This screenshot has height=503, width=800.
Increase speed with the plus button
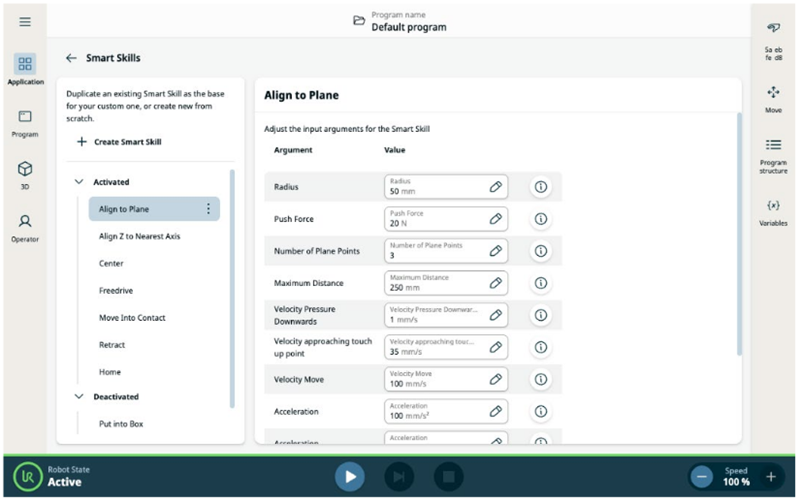tap(770, 477)
